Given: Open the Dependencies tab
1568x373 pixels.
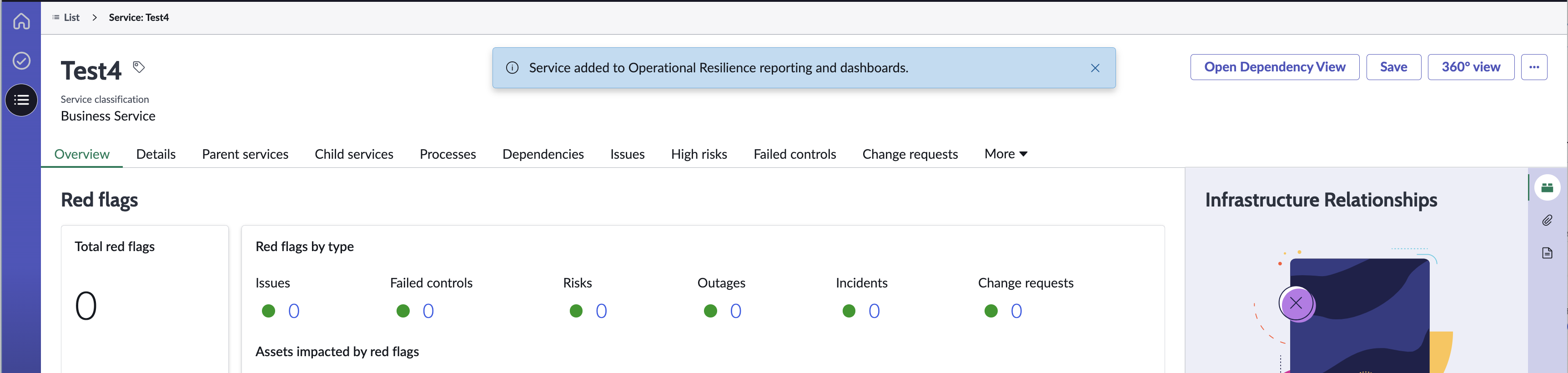Looking at the screenshot, I should click(543, 154).
